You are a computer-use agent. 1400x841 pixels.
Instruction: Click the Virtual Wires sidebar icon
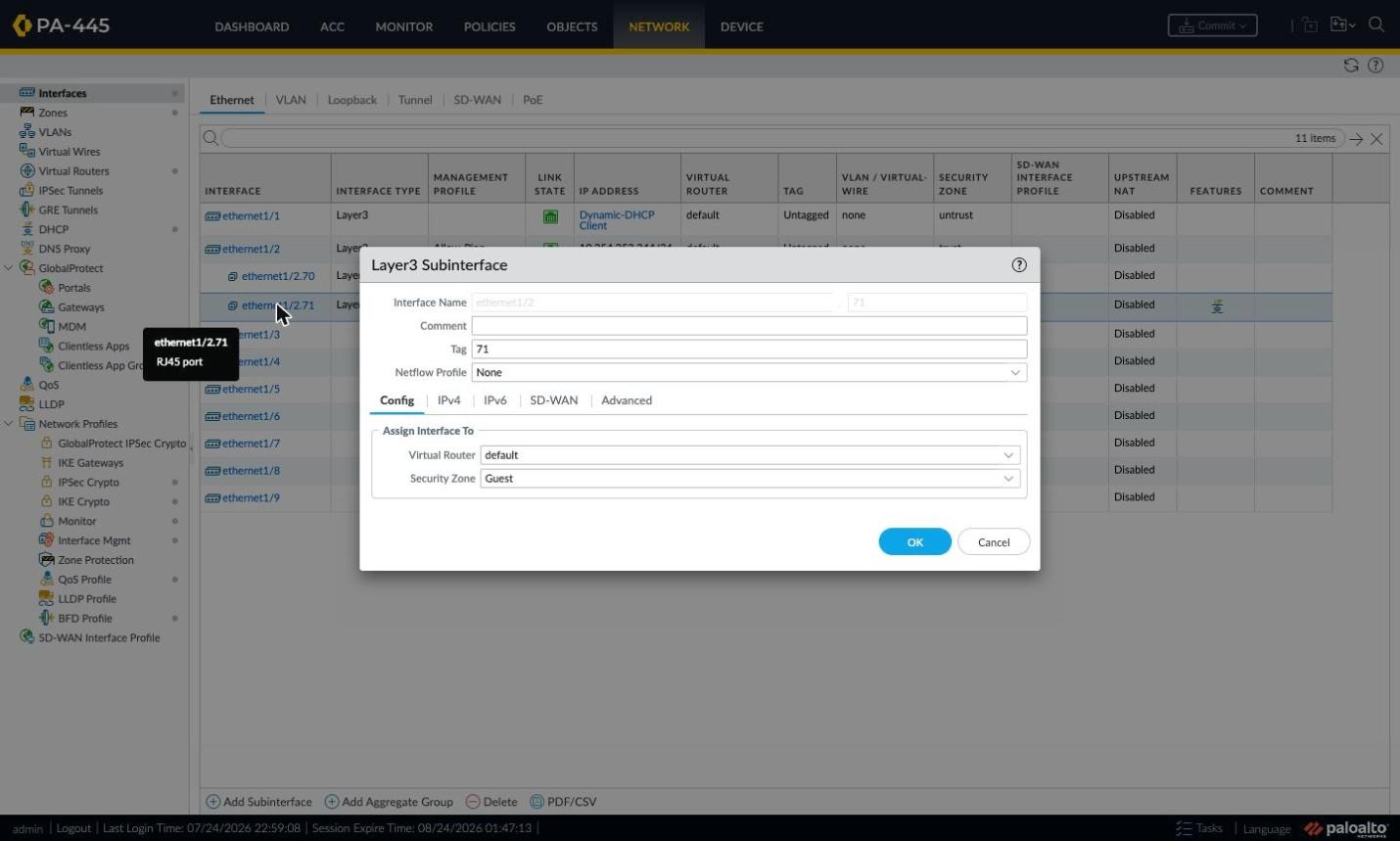point(27,152)
